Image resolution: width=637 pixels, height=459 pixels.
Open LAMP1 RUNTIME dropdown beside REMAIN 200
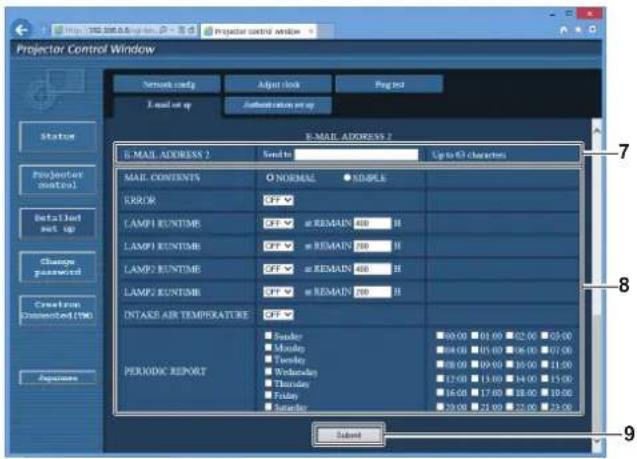point(278,246)
